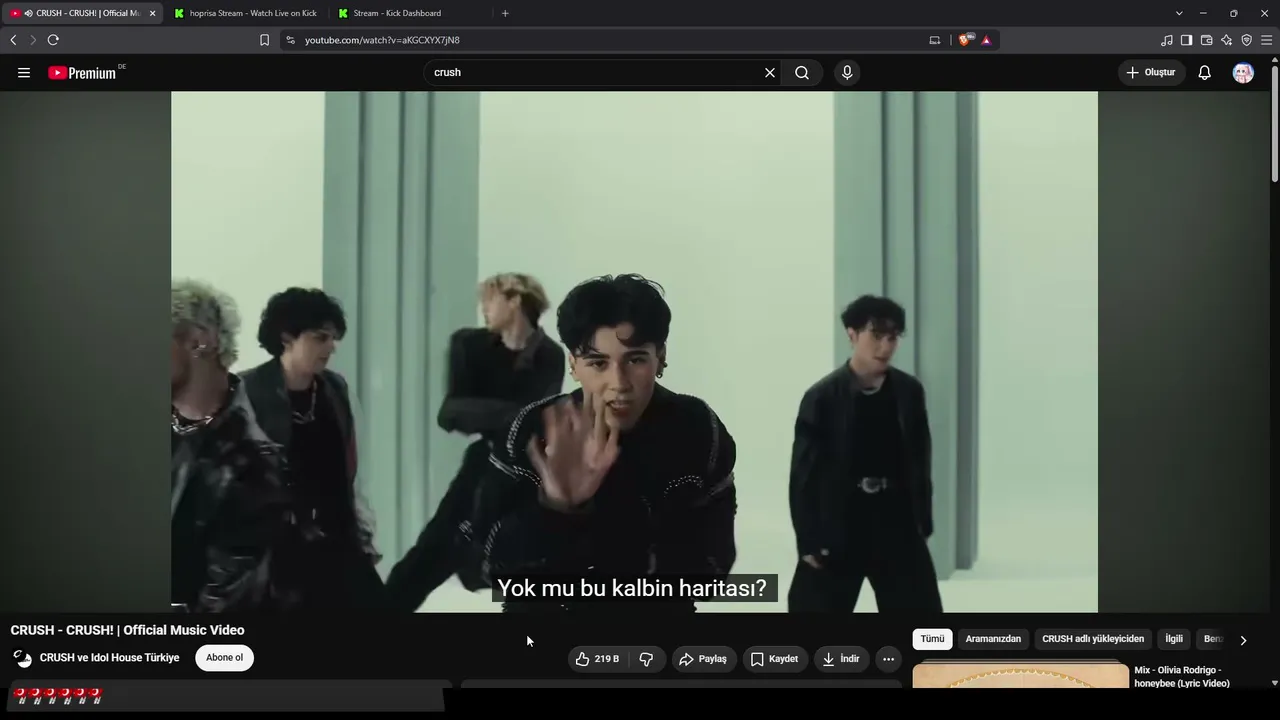
Task: Open the channel avatar next to CRUSH
Action: (x=22, y=658)
